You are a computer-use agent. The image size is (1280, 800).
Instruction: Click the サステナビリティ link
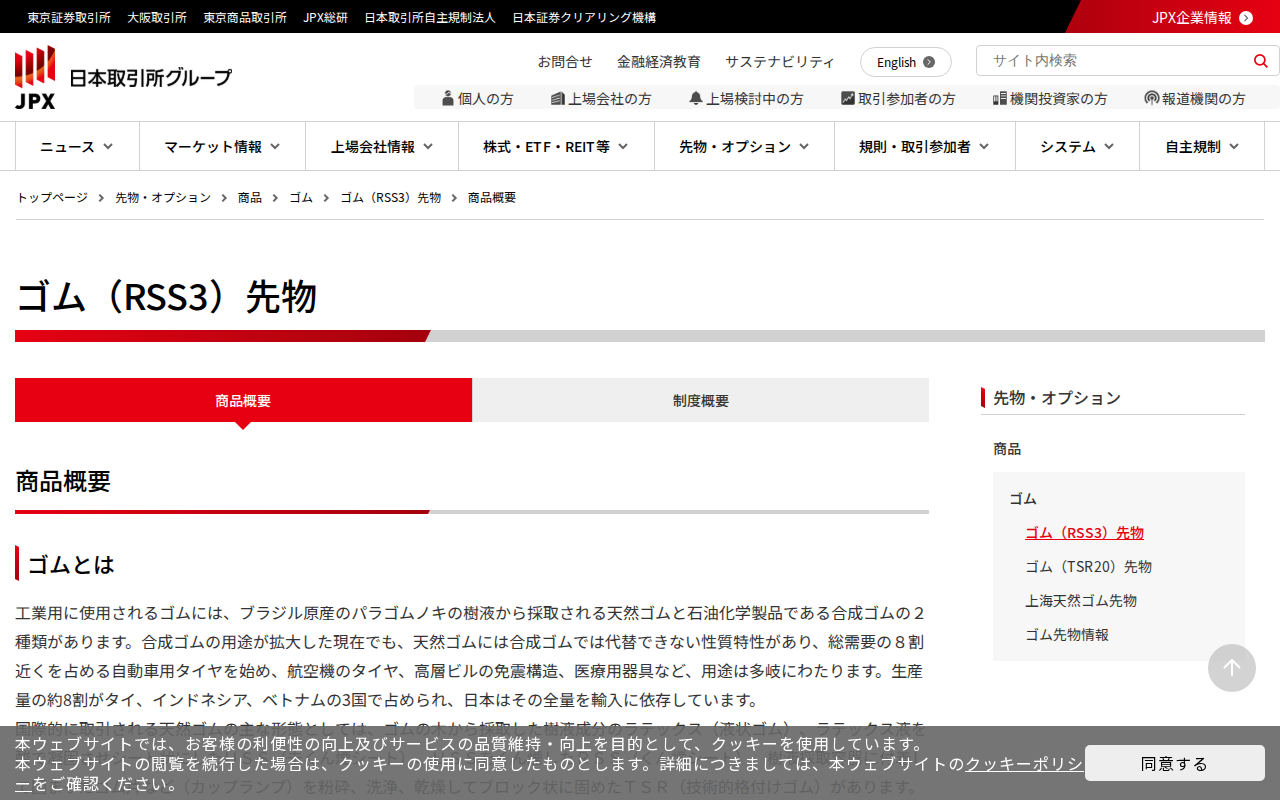(780, 62)
